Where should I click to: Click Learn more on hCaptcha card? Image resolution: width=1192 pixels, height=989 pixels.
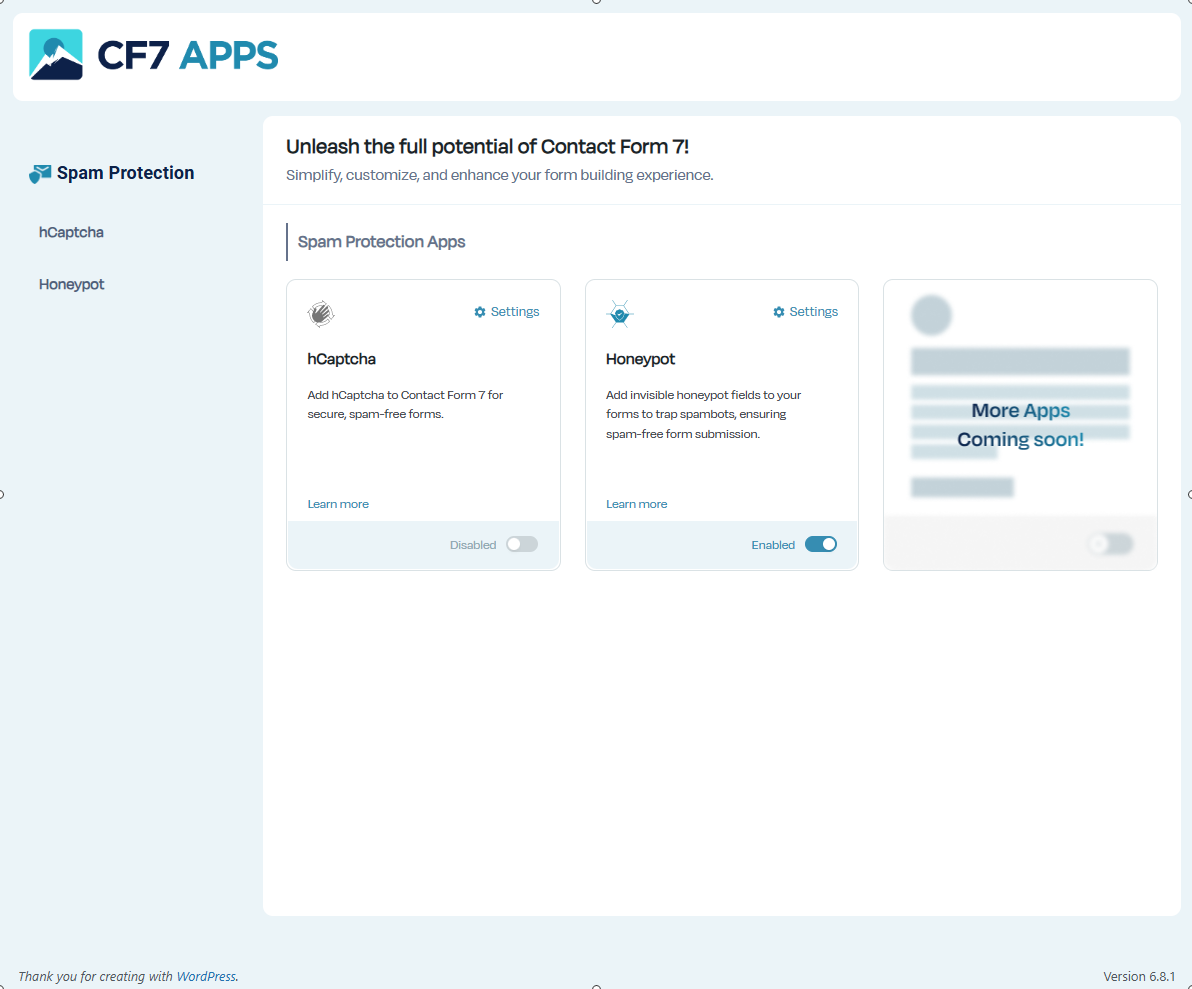[338, 504]
